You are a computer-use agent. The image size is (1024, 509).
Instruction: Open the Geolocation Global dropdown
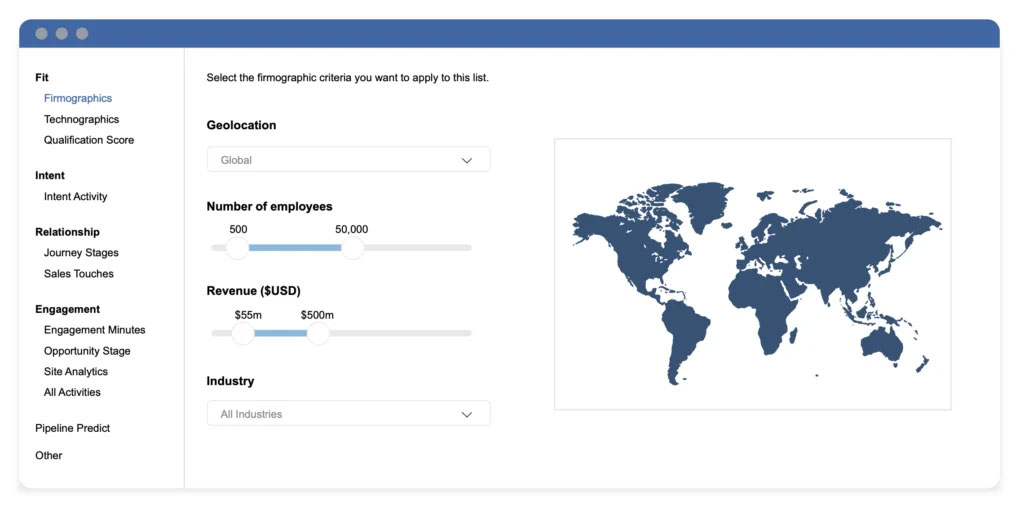pos(349,159)
